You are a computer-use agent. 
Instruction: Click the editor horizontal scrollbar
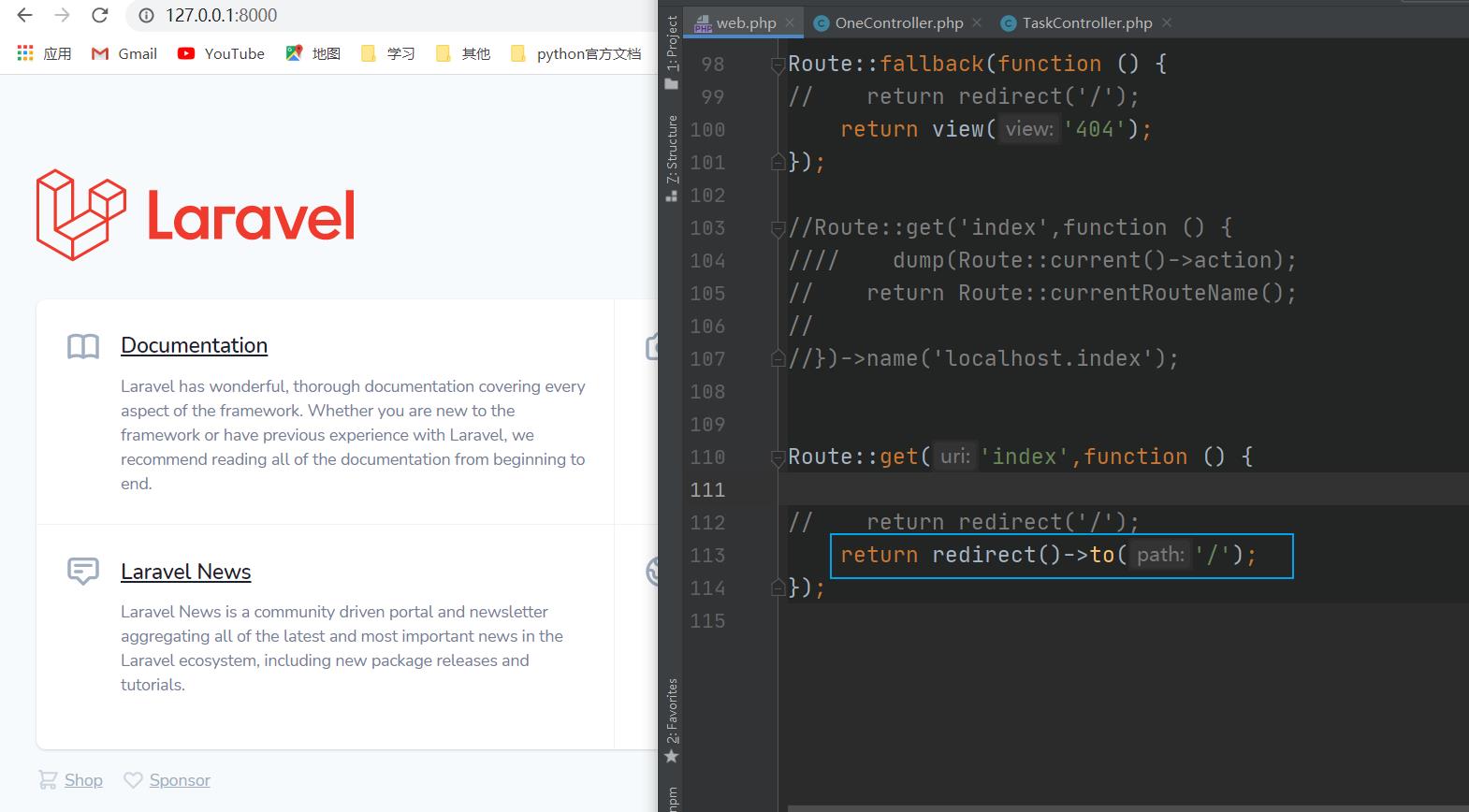click(1127, 808)
